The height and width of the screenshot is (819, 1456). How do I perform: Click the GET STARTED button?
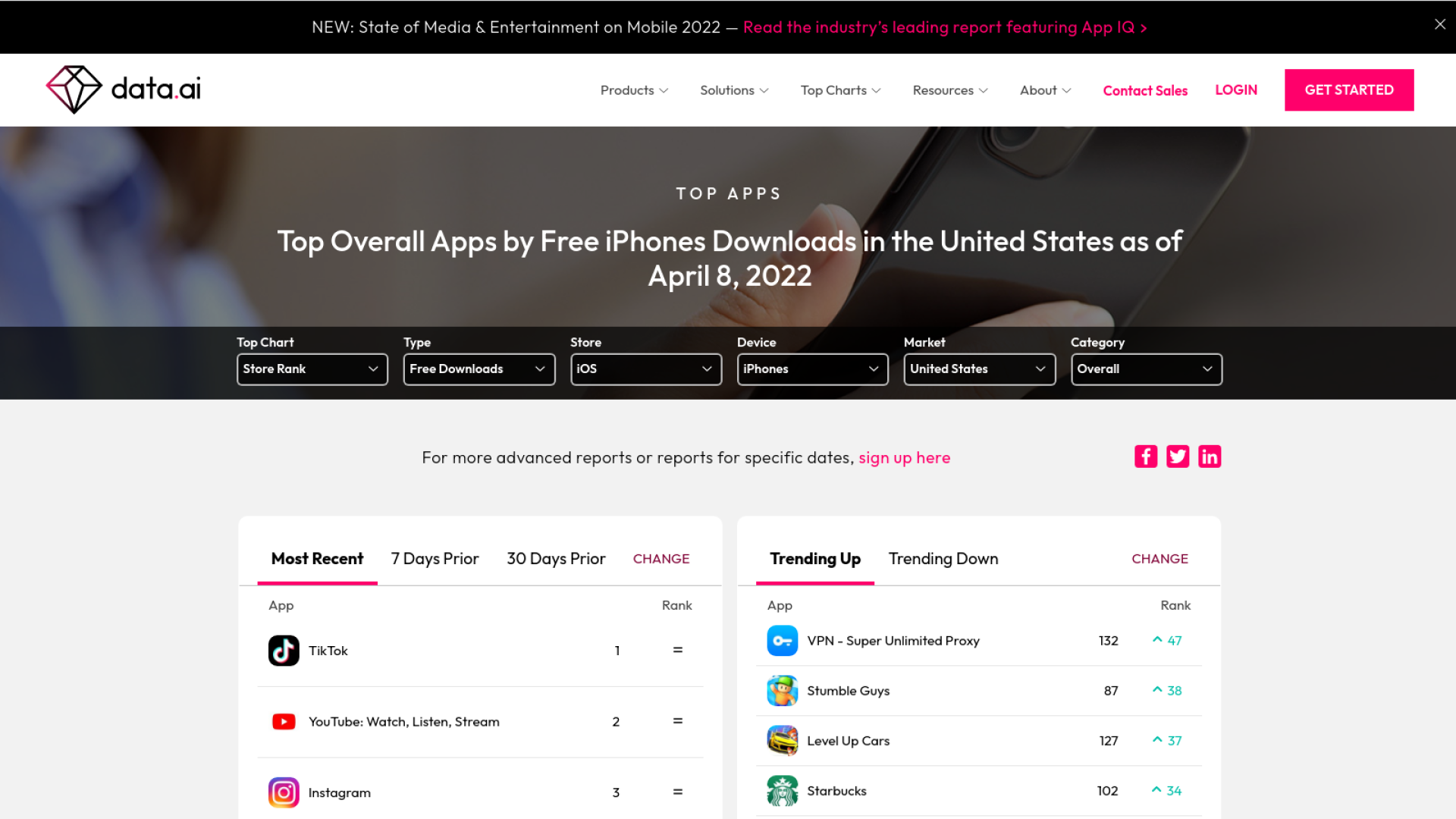click(1348, 90)
